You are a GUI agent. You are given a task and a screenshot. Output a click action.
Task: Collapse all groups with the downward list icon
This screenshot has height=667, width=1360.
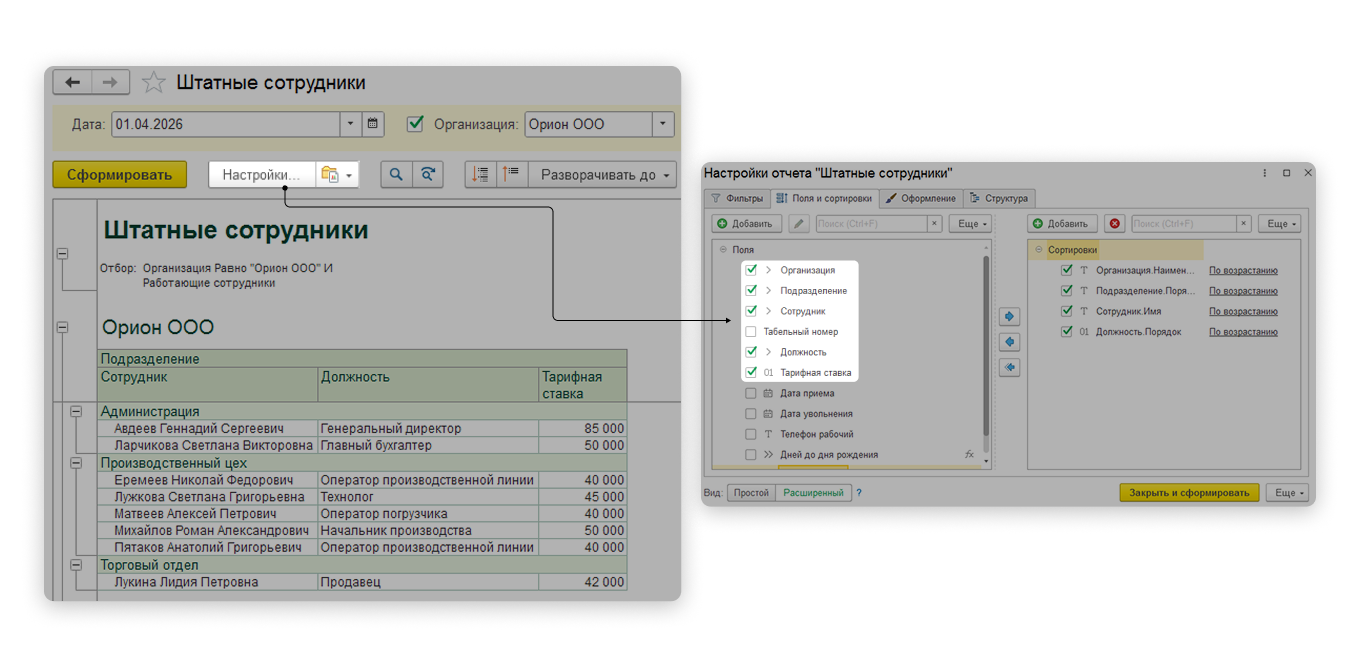481,174
